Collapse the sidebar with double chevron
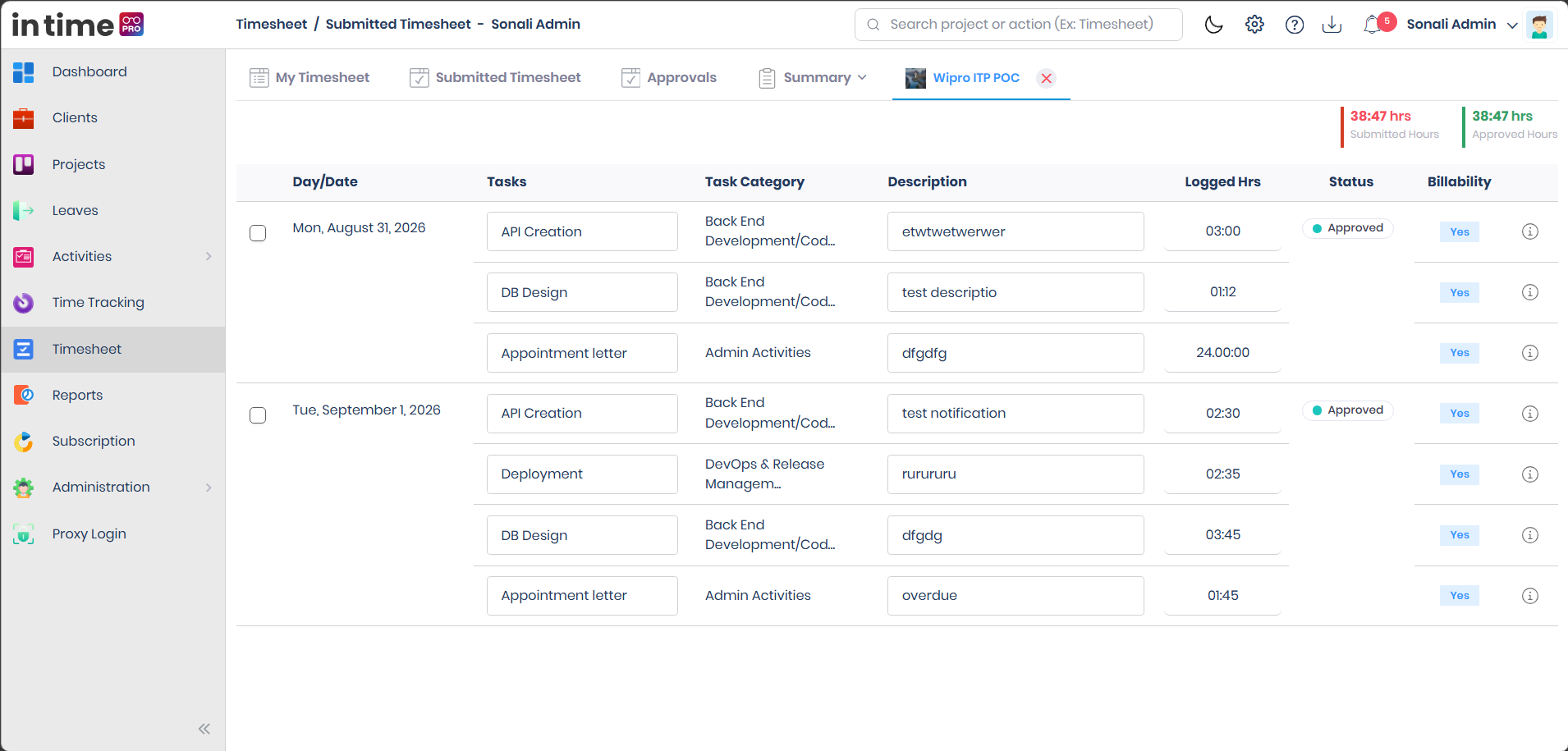The height and width of the screenshot is (751, 1568). pos(204,729)
